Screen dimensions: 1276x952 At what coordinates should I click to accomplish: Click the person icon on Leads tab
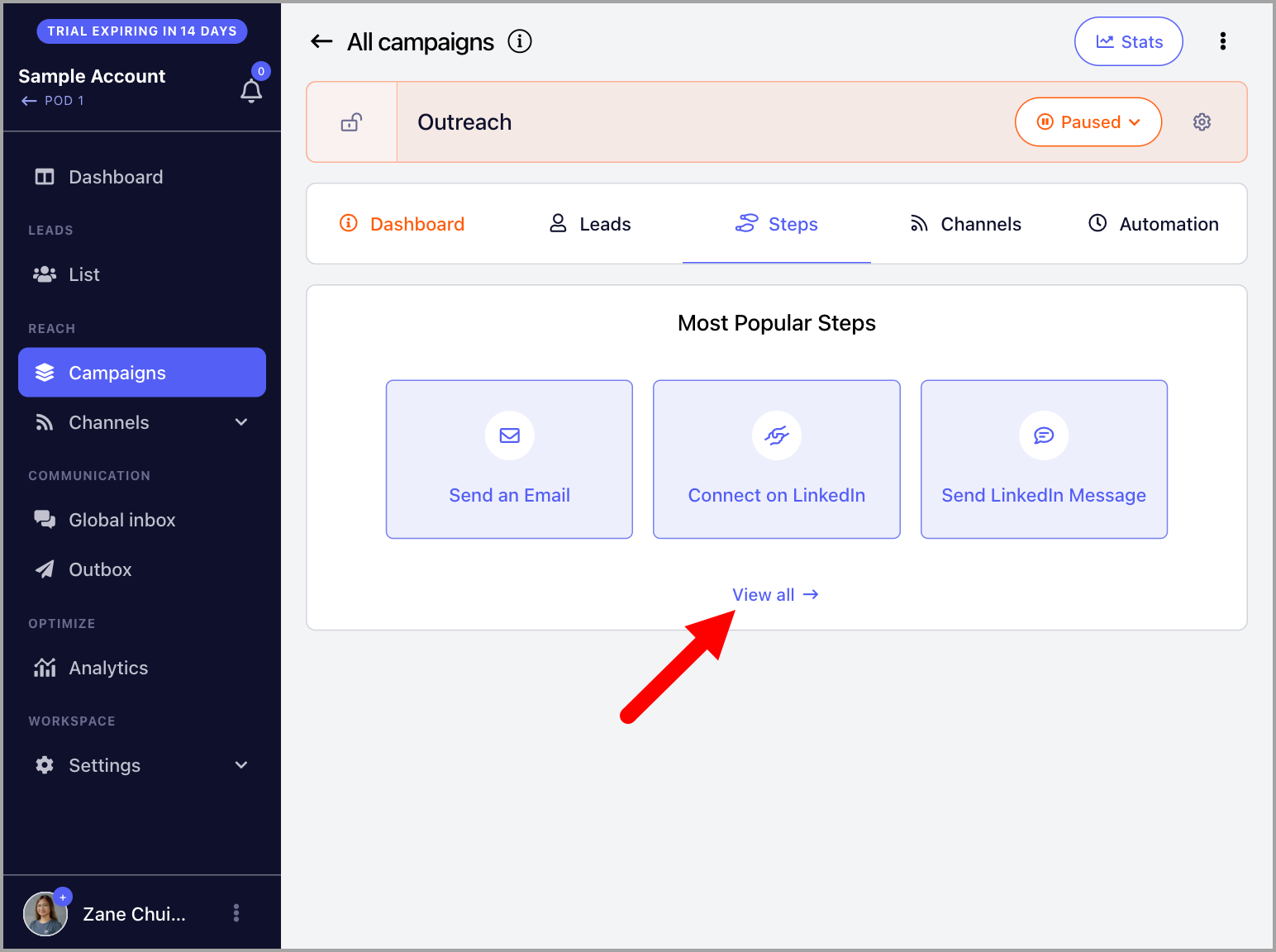[559, 223]
